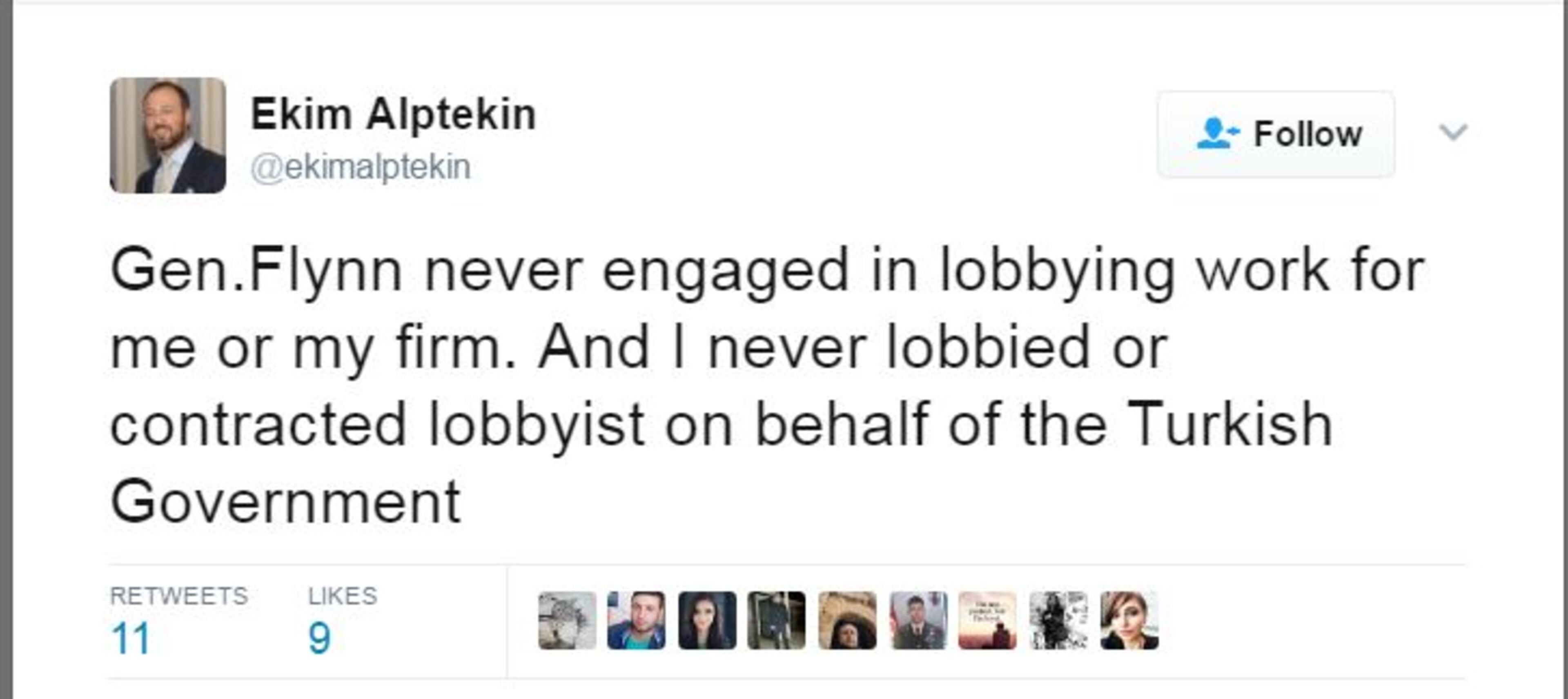Open the avatar of man in blue jacket
This screenshot has width=1568, height=699.
click(636, 620)
